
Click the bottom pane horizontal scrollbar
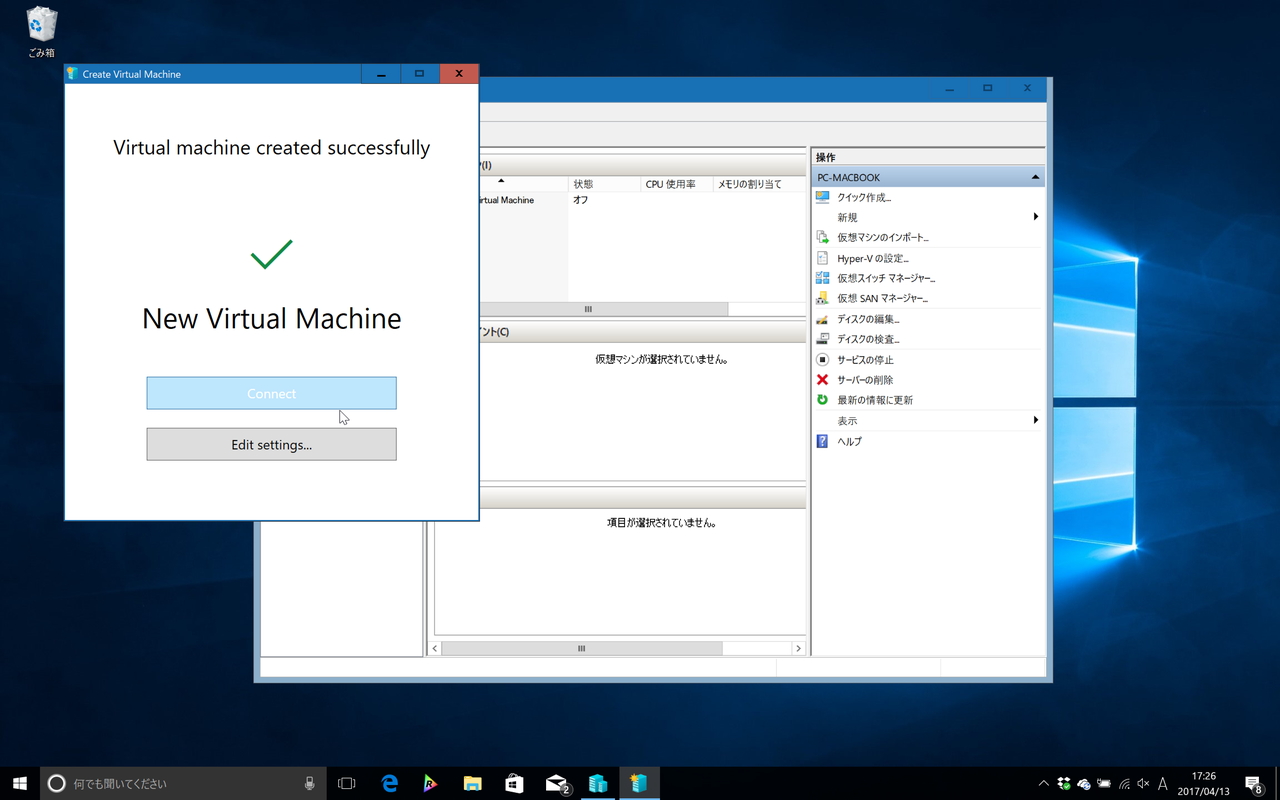[581, 648]
